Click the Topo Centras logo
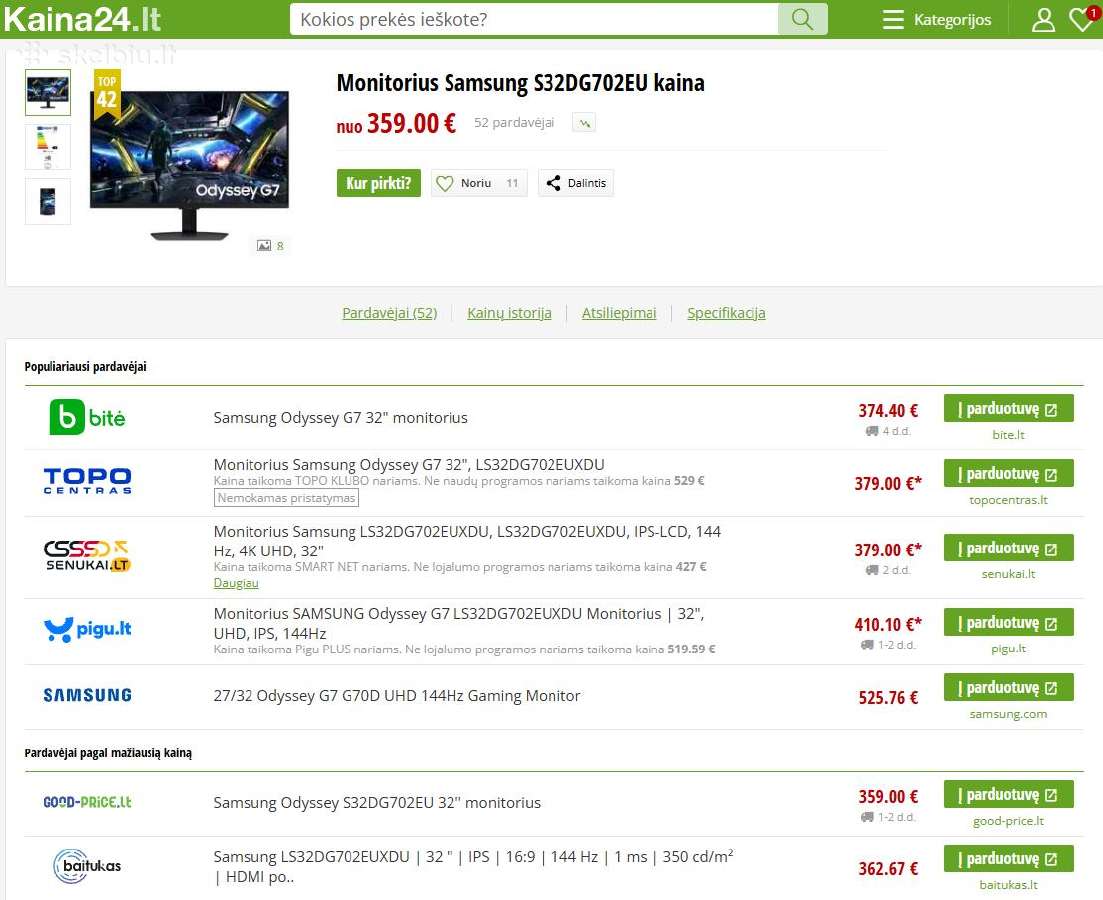 (x=87, y=481)
